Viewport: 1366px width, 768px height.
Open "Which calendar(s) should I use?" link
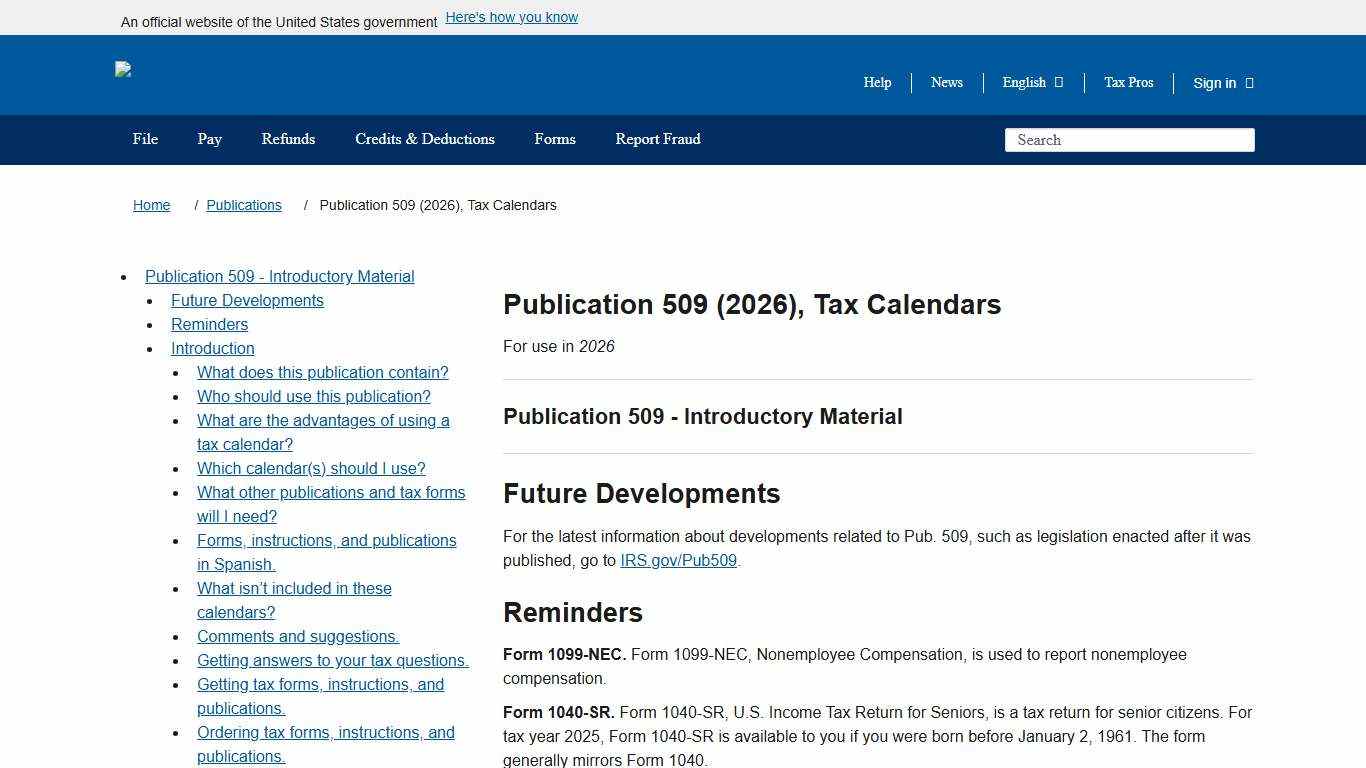[x=311, y=468]
